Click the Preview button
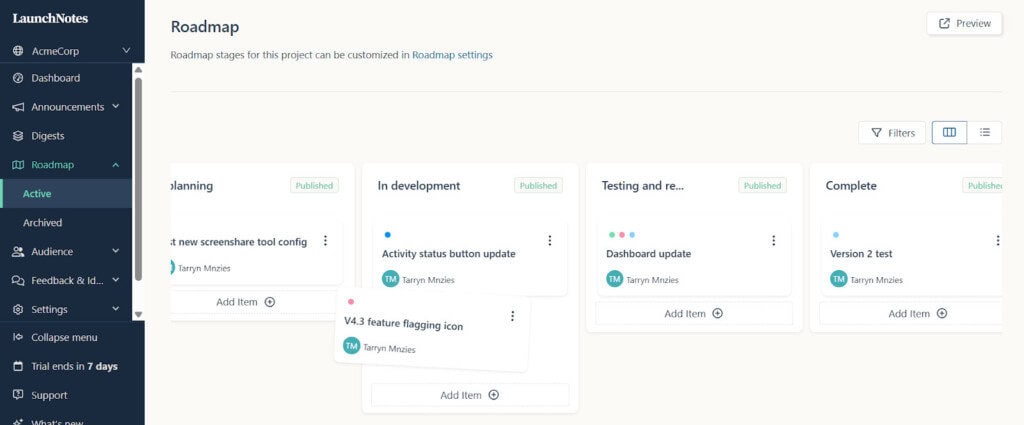The image size is (1024, 425). coord(964,23)
